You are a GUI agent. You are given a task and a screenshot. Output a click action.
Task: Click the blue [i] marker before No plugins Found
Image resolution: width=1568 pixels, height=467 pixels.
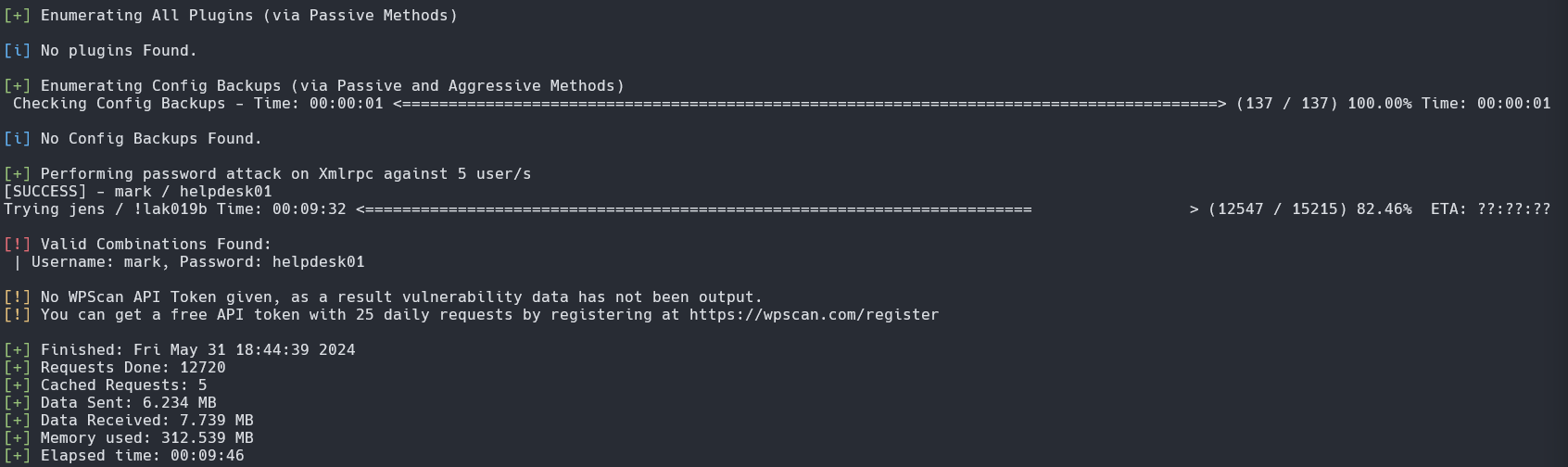pos(18,51)
